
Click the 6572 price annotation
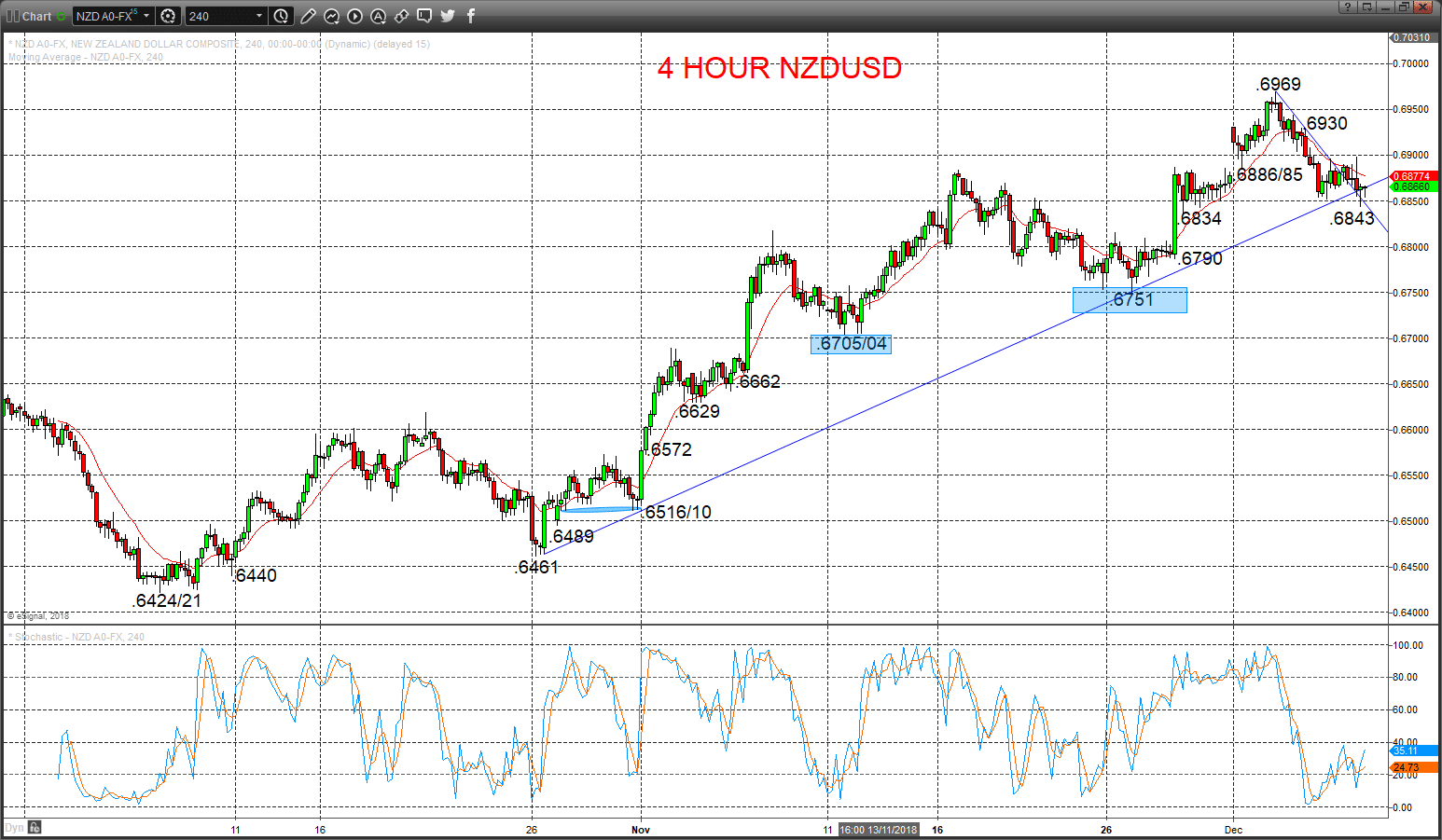[x=672, y=449]
